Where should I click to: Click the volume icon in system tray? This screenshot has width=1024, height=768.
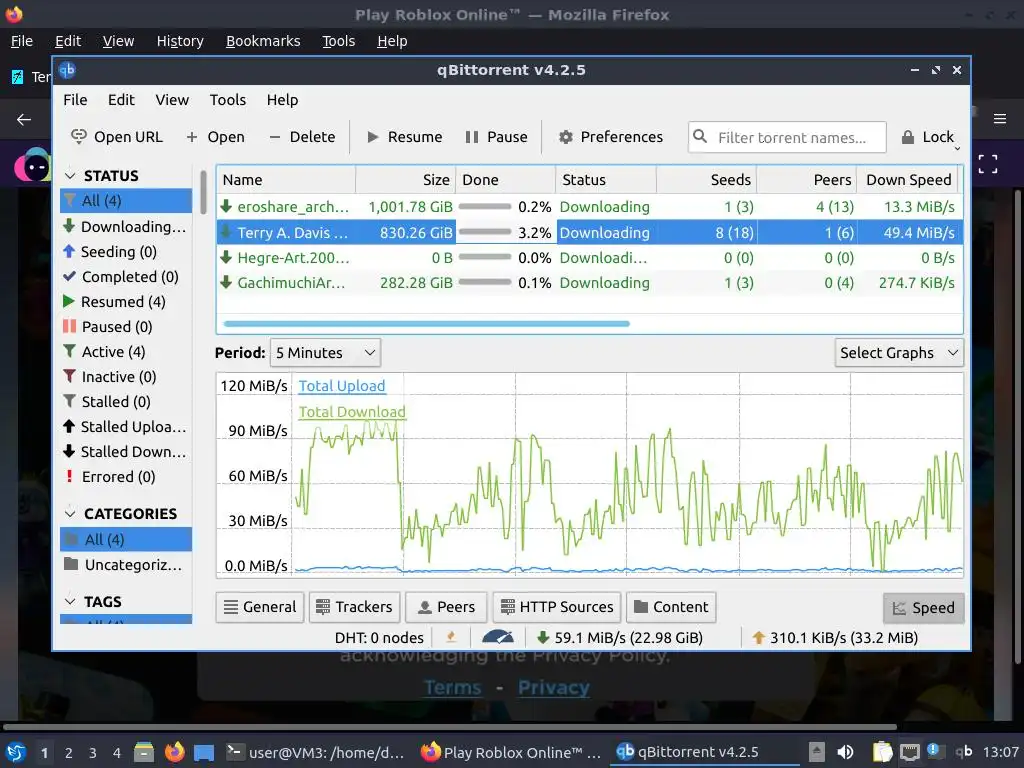pyautogui.click(x=845, y=752)
